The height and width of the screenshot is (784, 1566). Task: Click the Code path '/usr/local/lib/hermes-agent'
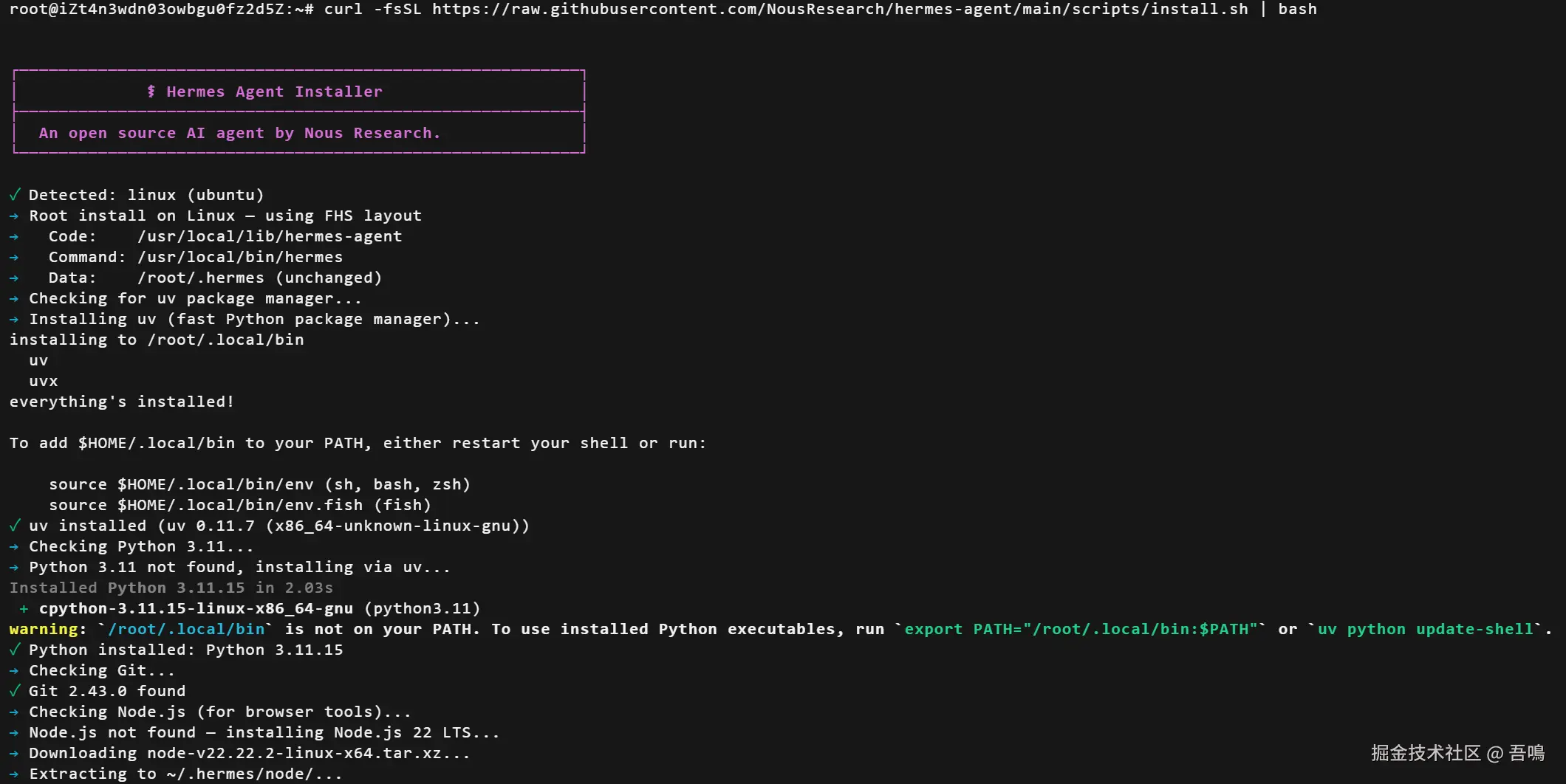270,236
